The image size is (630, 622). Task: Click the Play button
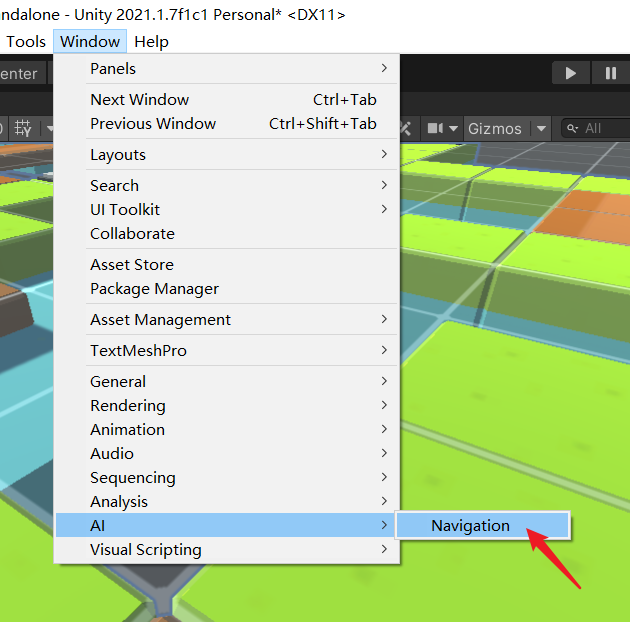coord(571,73)
